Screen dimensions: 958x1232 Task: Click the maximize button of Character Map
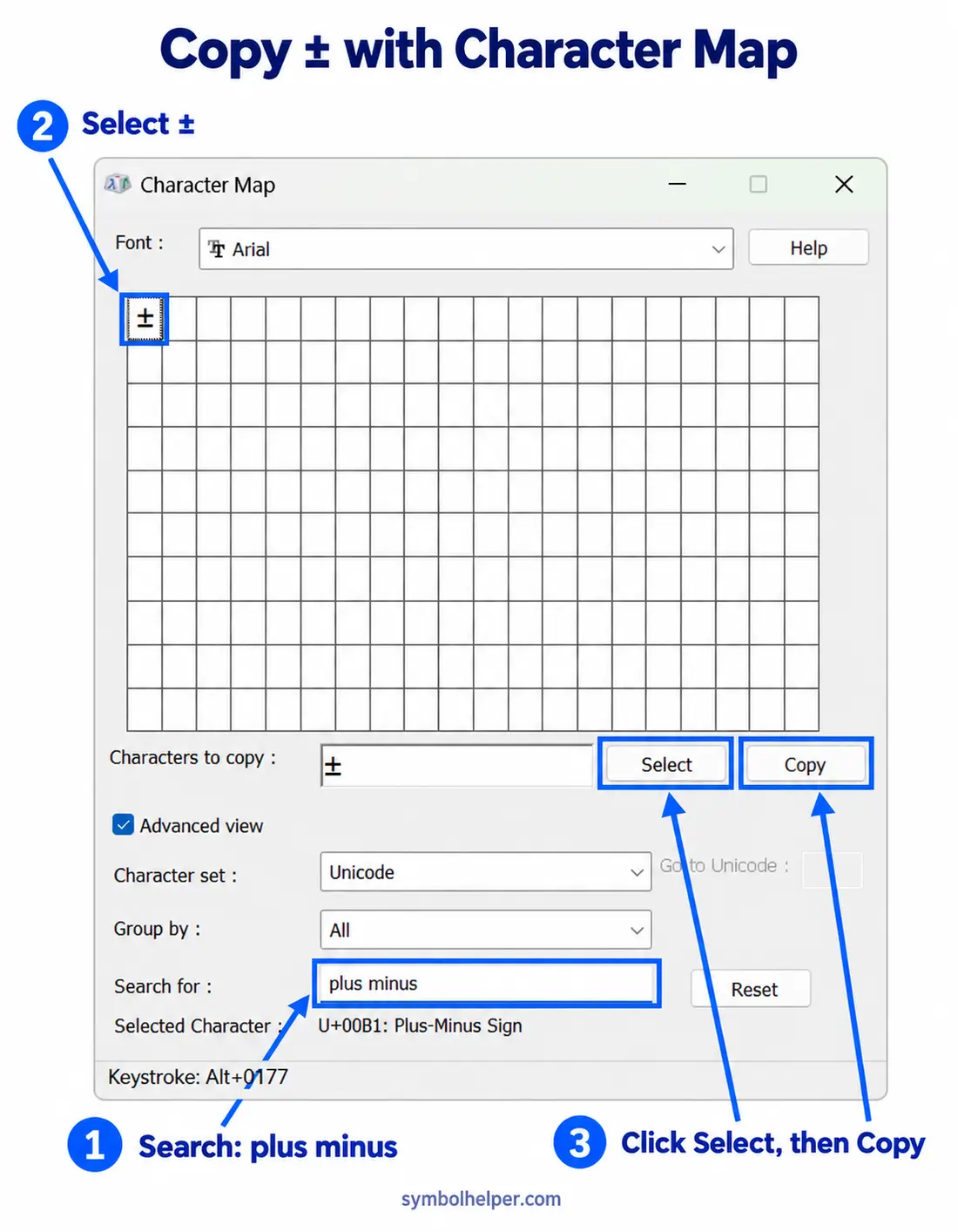tap(759, 184)
